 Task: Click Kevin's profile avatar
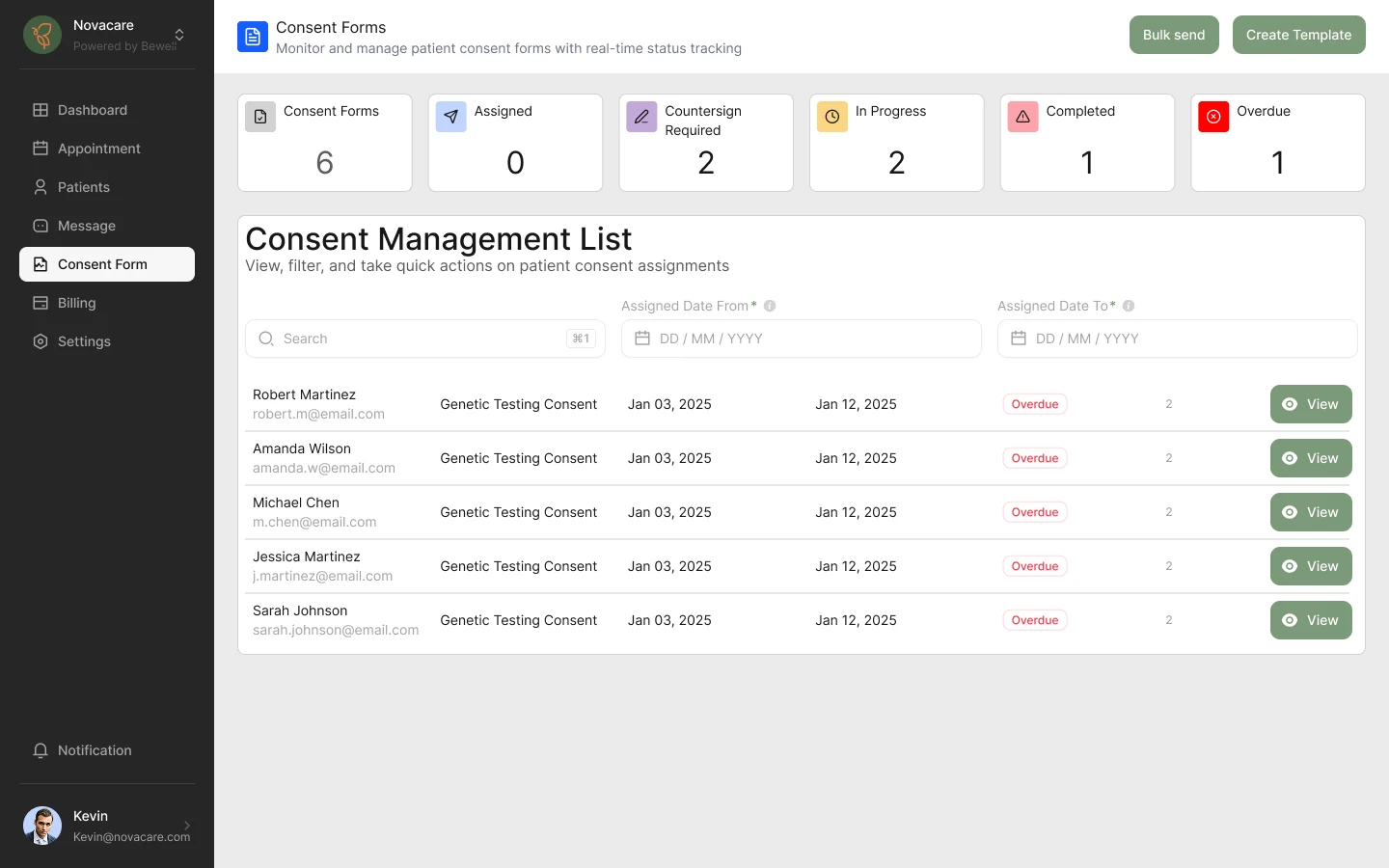(42, 826)
